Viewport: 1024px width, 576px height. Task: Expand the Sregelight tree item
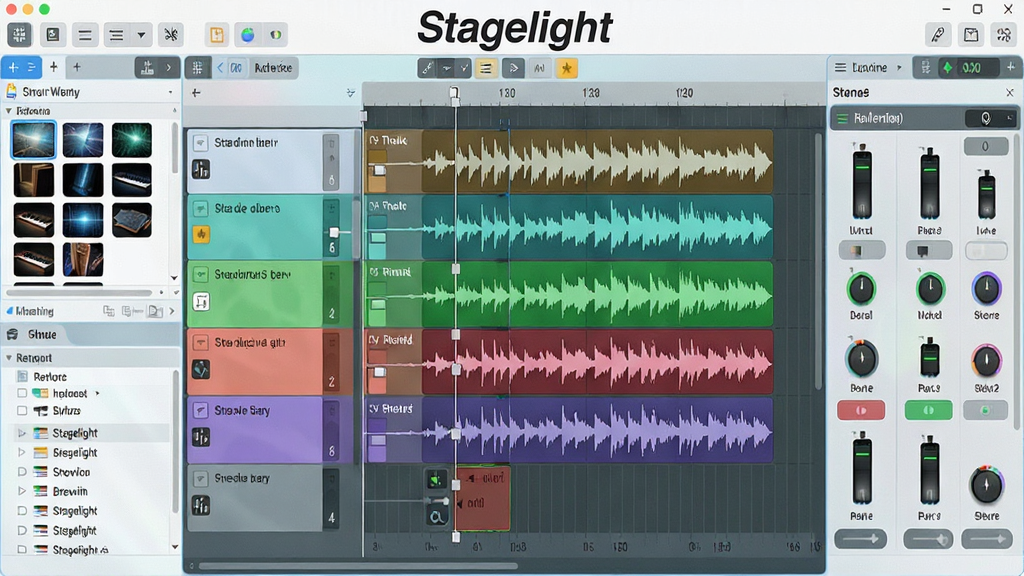[22, 452]
